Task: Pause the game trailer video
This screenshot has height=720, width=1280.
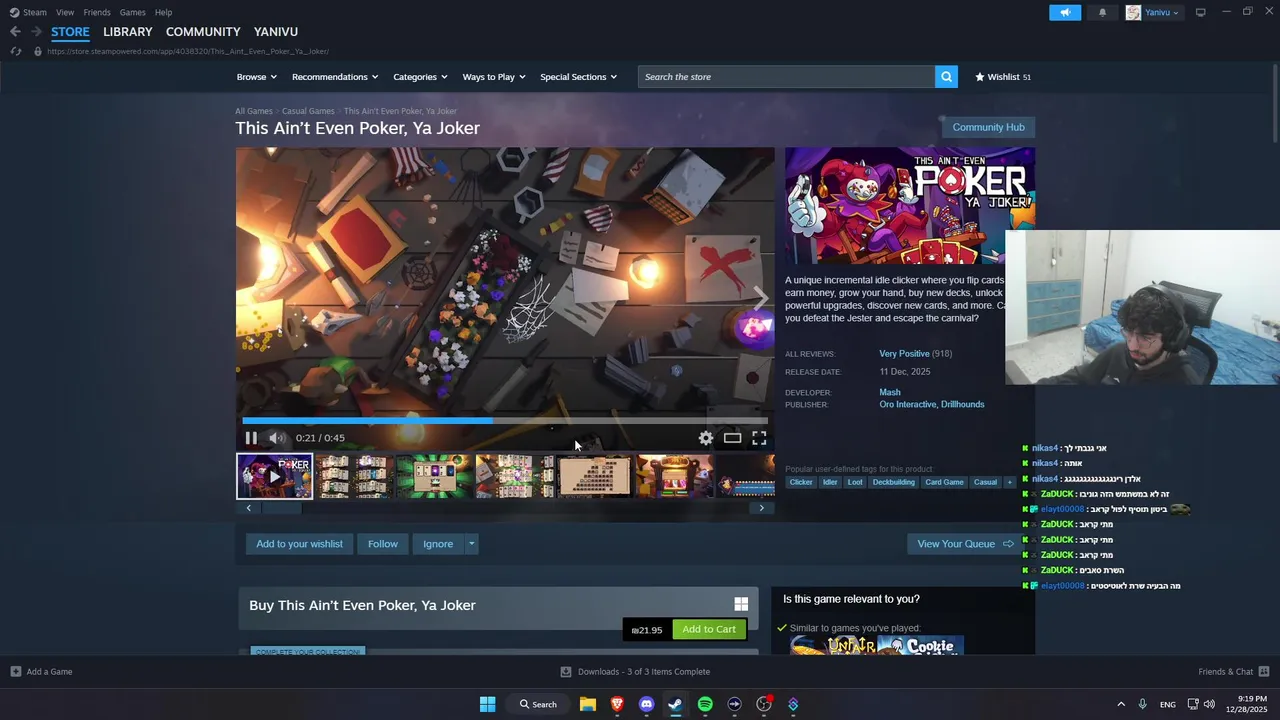Action: (251, 438)
